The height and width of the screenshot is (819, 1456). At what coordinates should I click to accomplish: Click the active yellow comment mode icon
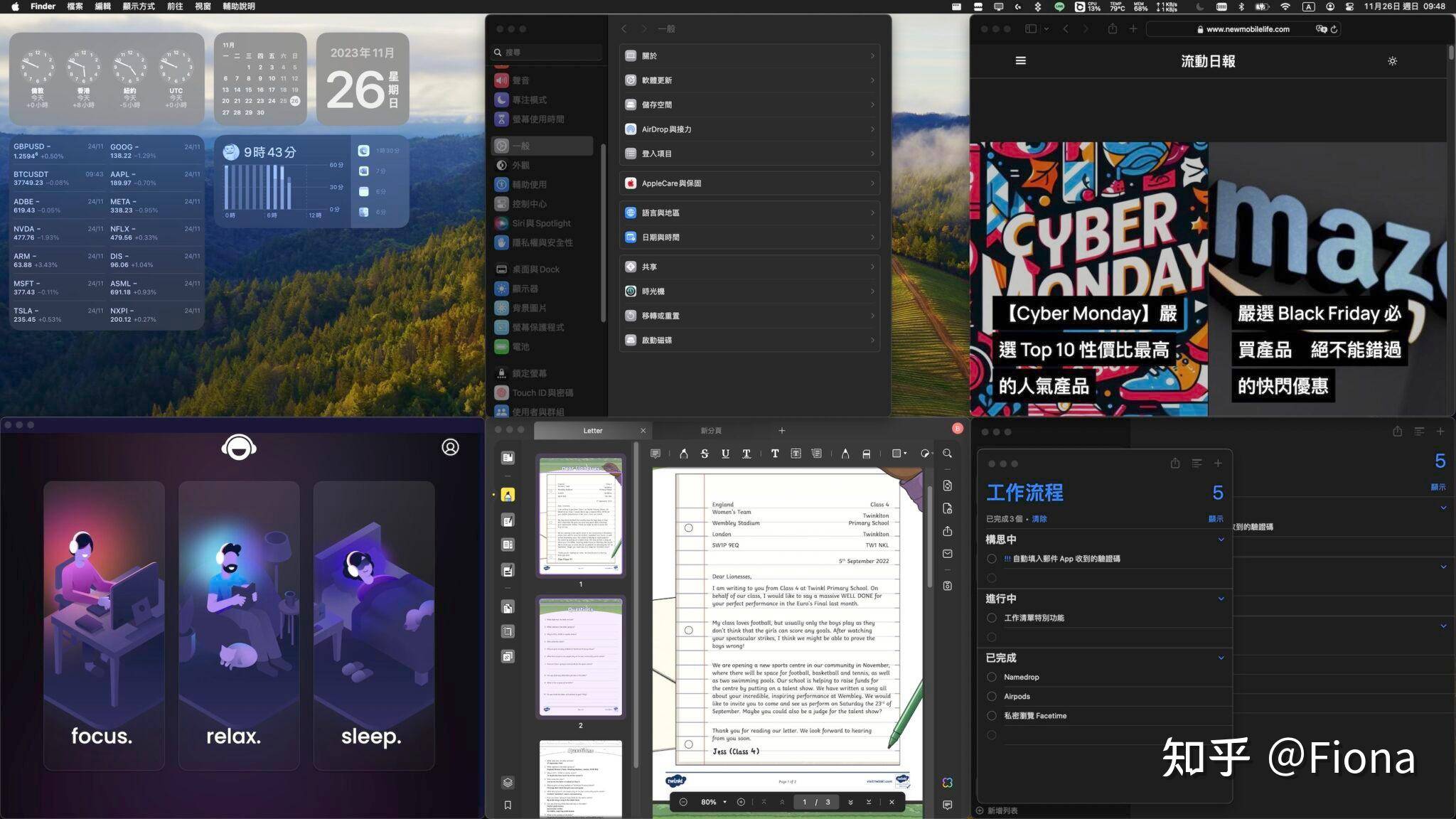click(508, 495)
